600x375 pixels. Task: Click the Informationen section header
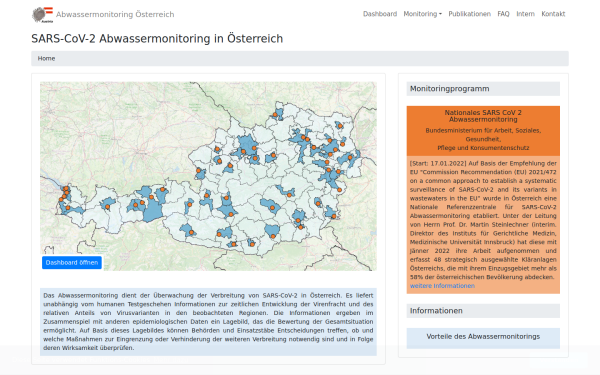483,311
